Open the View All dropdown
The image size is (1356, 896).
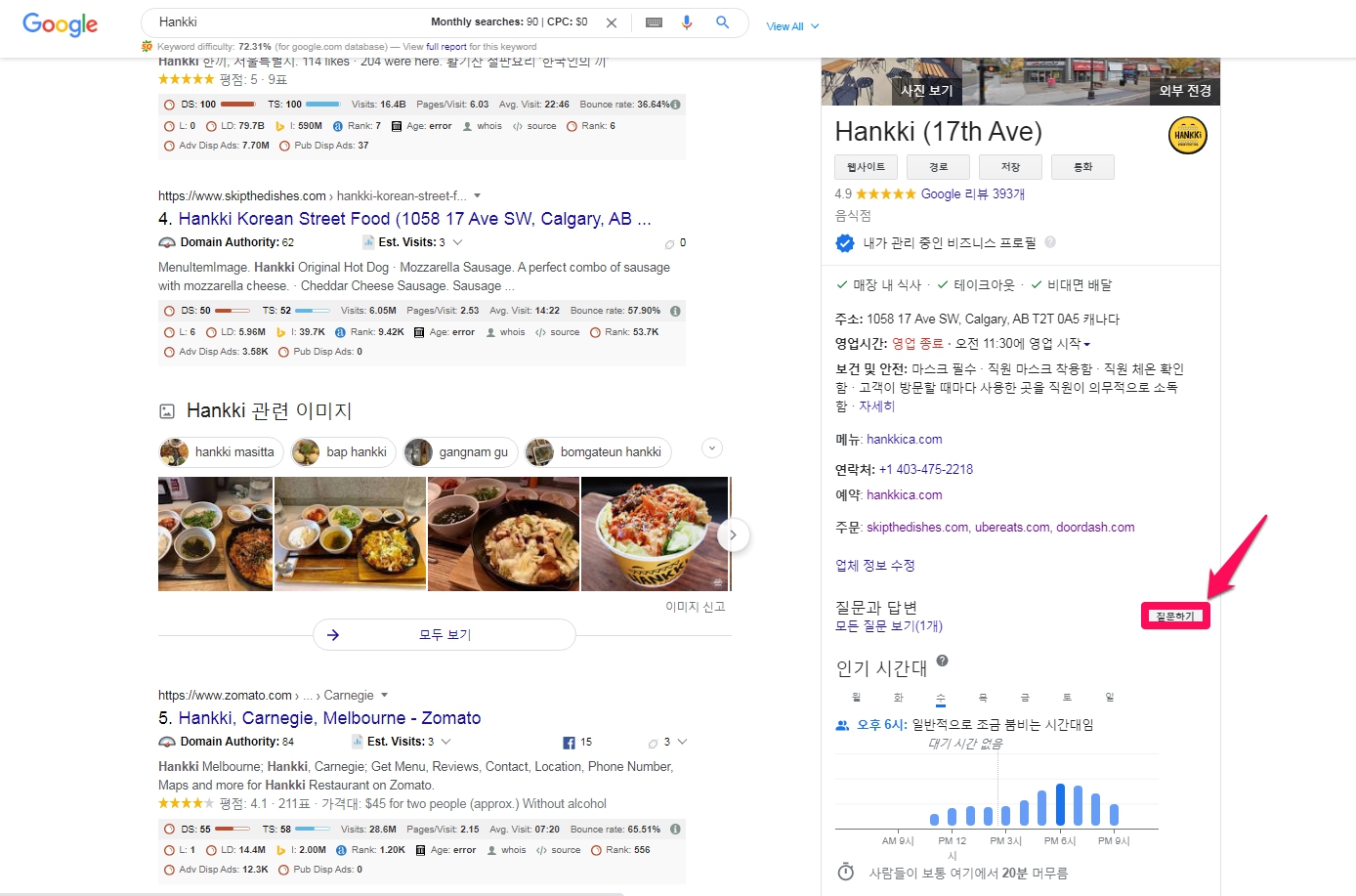(x=792, y=26)
